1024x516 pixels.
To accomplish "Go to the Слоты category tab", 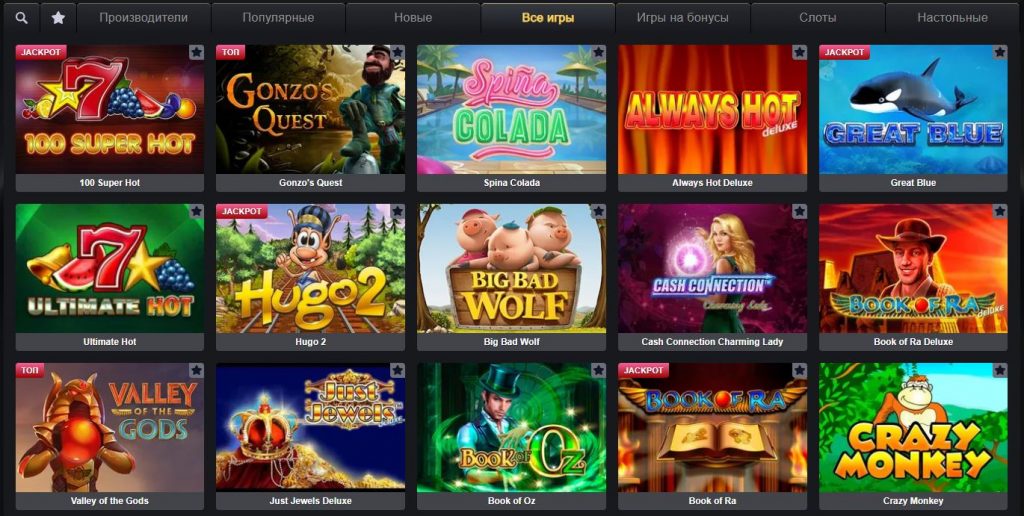I will (x=818, y=18).
